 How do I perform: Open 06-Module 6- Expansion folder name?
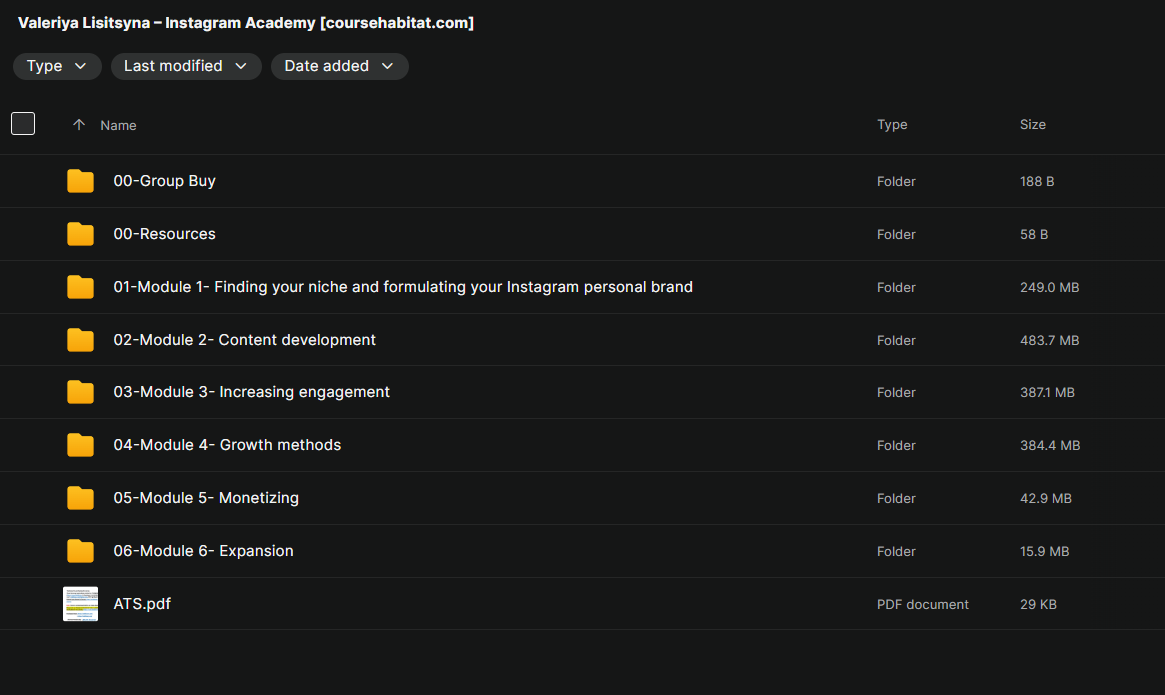click(x=203, y=551)
